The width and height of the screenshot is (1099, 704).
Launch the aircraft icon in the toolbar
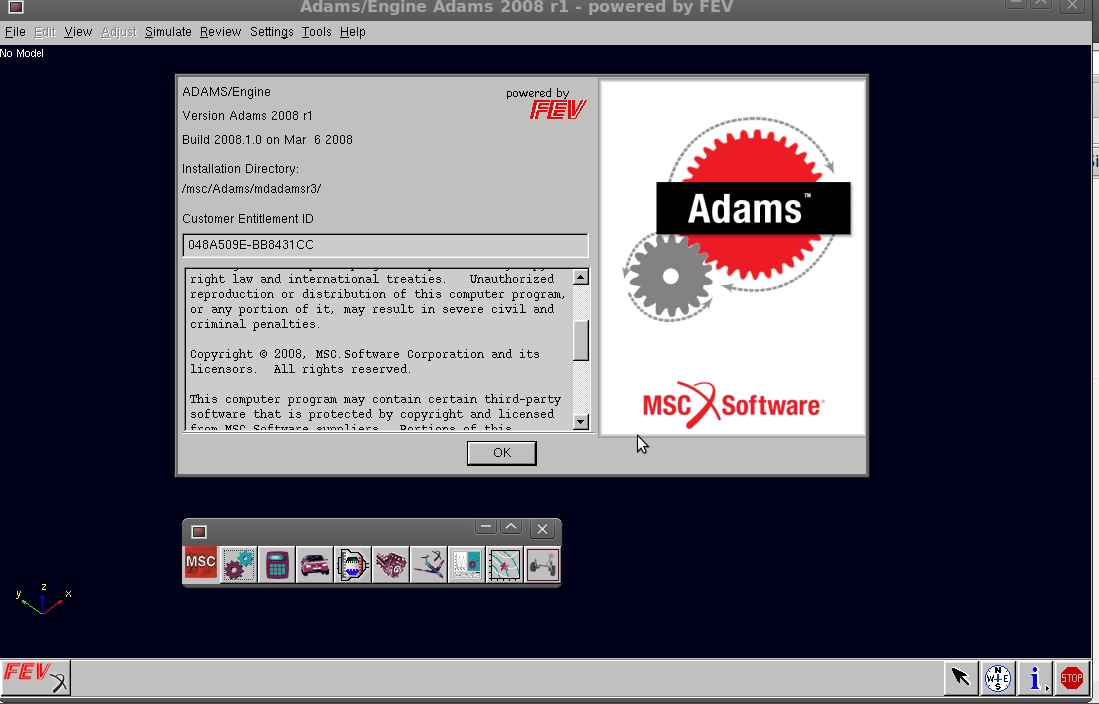[428, 564]
